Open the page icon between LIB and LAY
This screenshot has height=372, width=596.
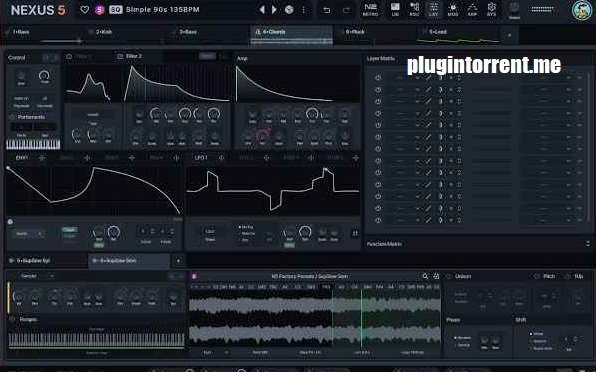click(414, 9)
